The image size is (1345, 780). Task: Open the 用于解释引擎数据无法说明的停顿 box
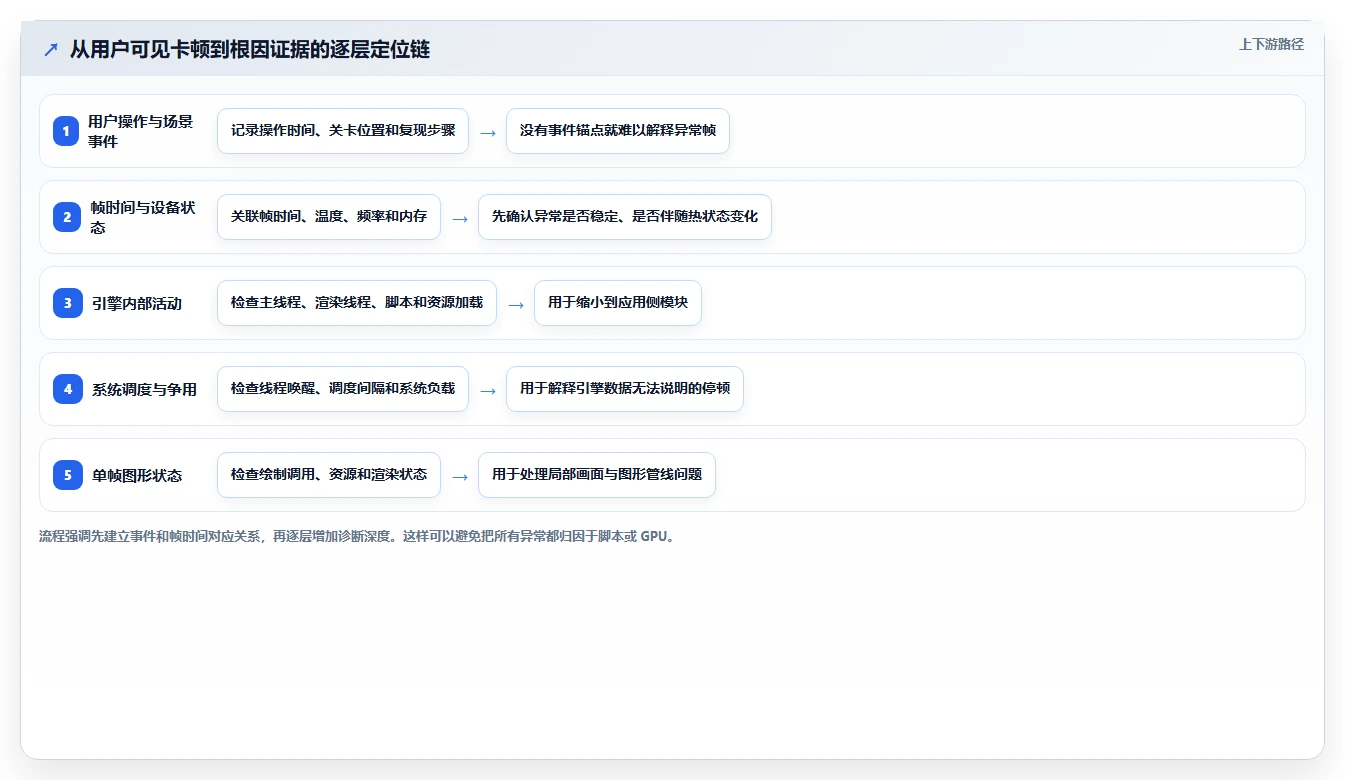pyautogui.click(x=625, y=389)
